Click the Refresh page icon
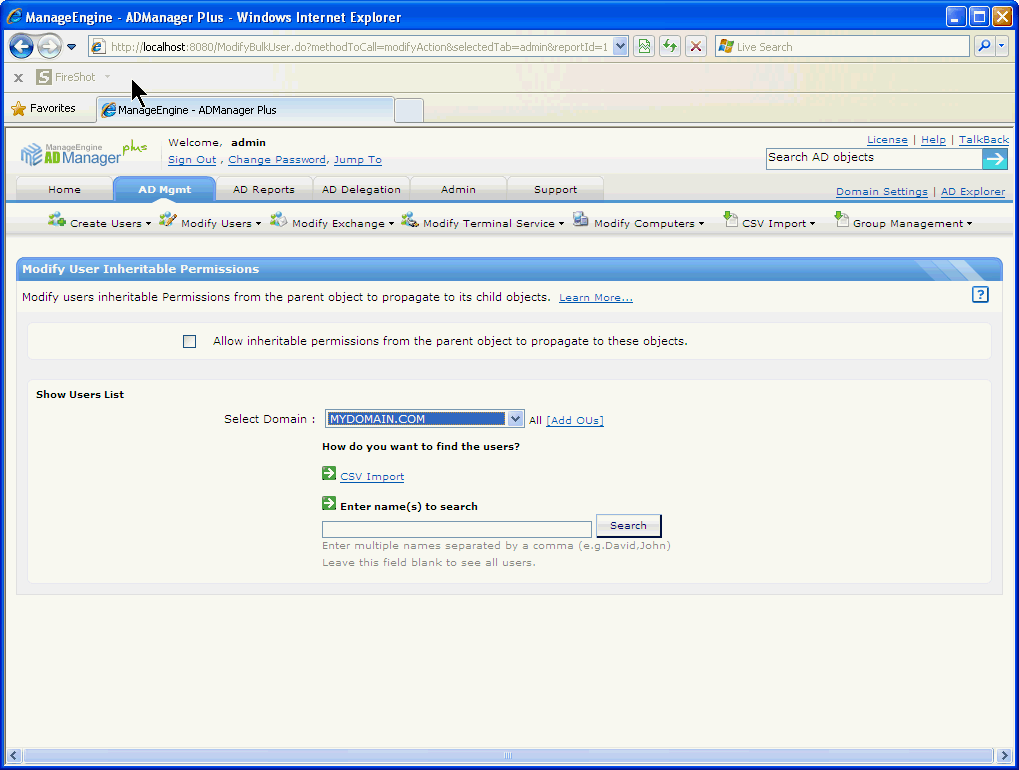This screenshot has width=1019, height=770. (x=670, y=46)
